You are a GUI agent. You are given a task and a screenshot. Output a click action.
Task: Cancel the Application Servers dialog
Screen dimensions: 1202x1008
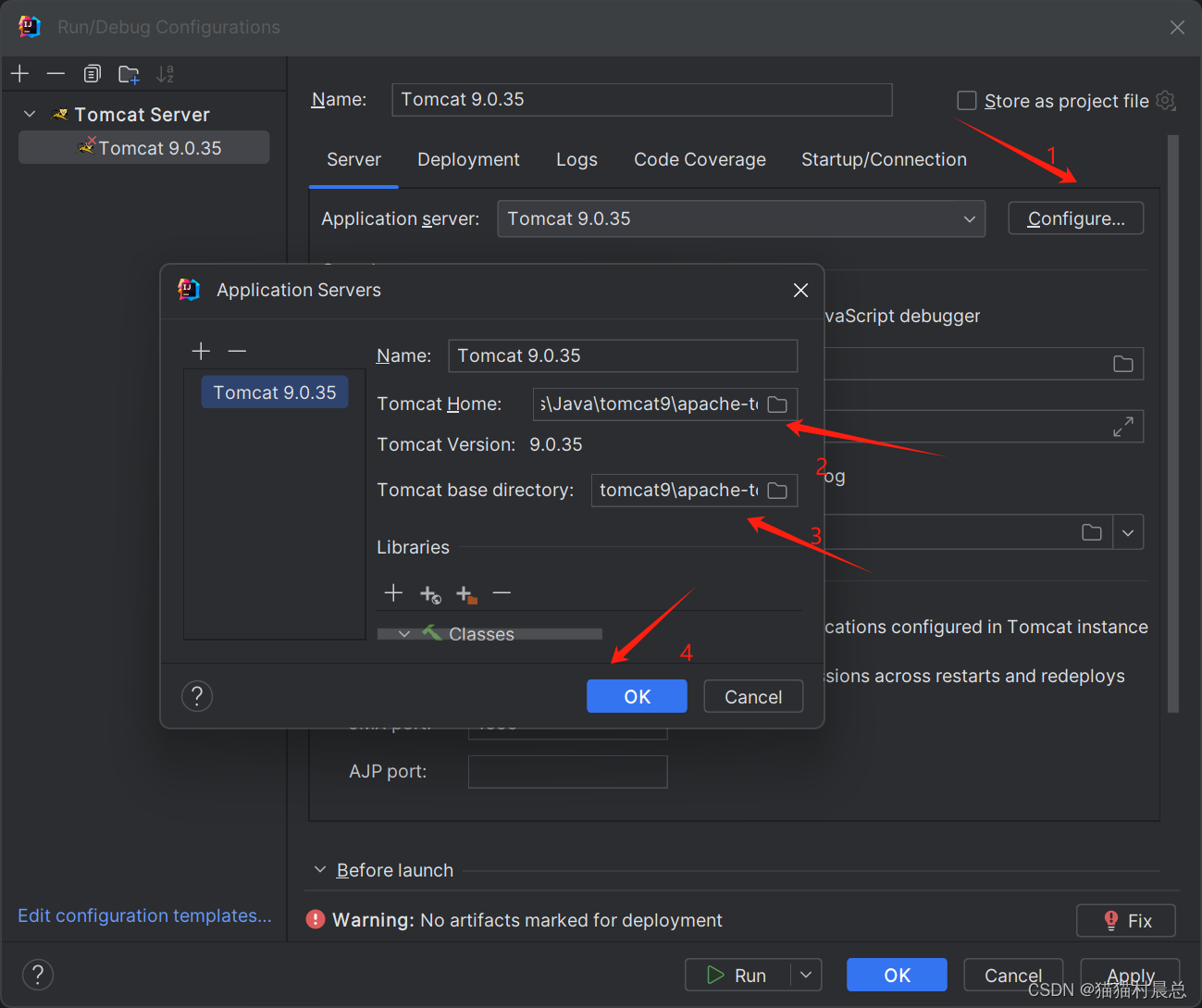[x=753, y=696]
